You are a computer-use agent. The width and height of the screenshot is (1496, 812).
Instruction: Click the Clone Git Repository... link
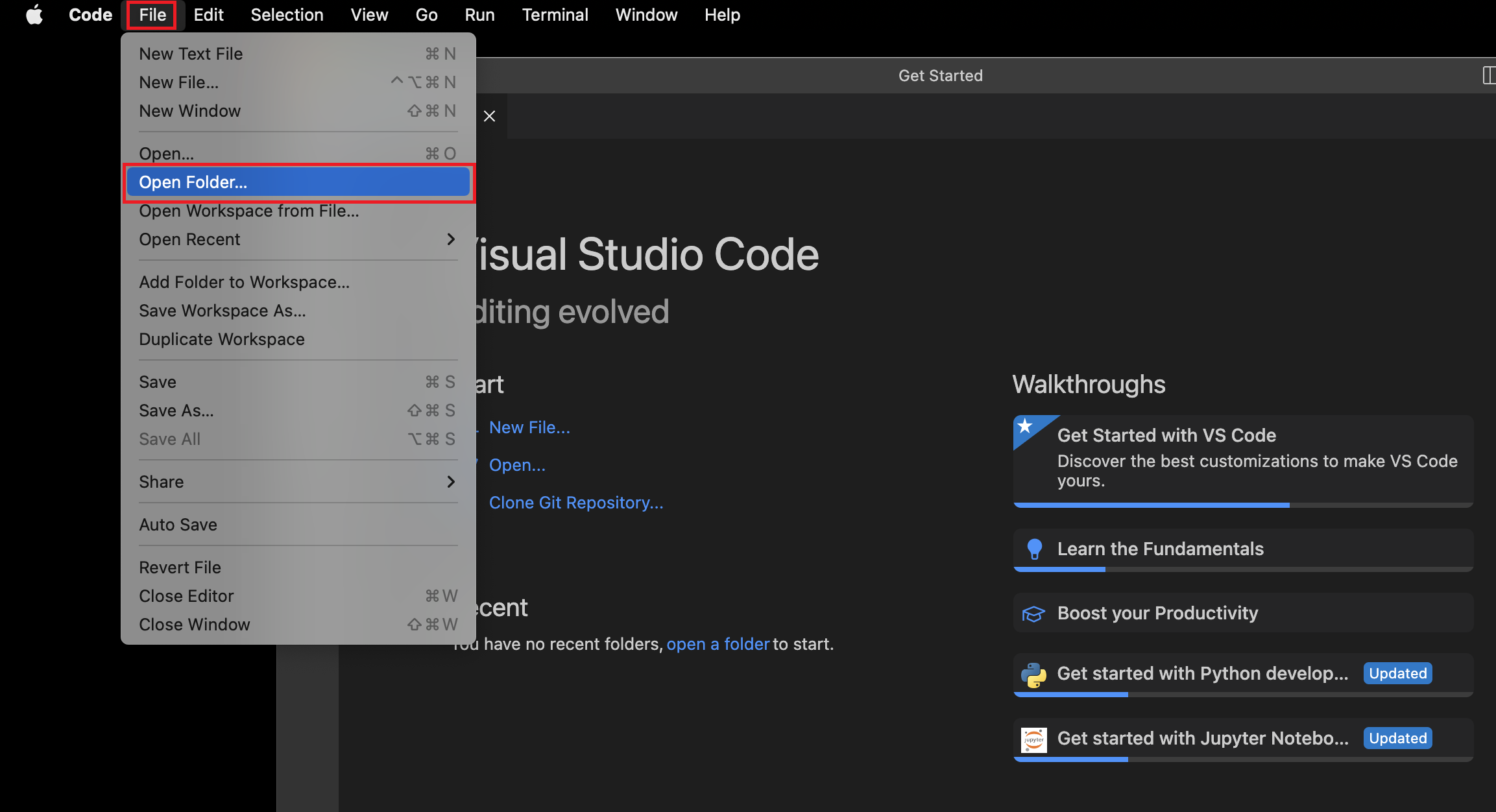(x=576, y=503)
